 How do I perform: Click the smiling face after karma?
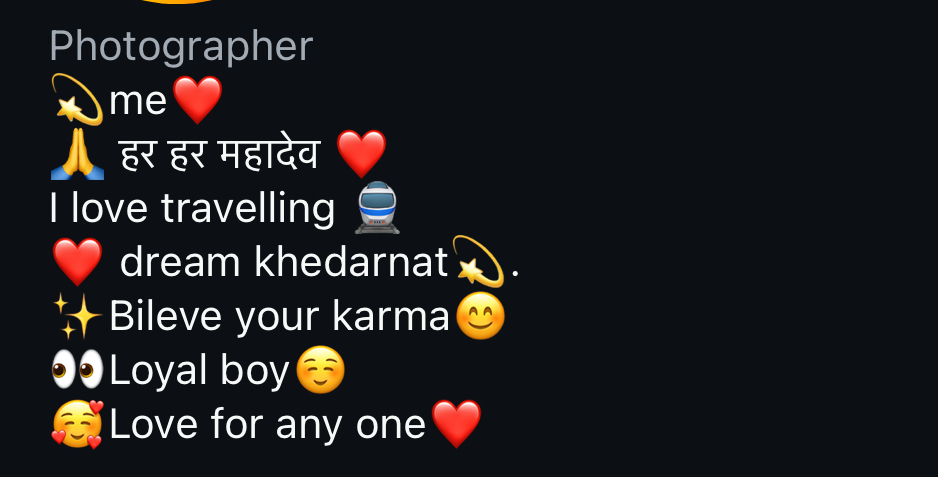(x=480, y=316)
